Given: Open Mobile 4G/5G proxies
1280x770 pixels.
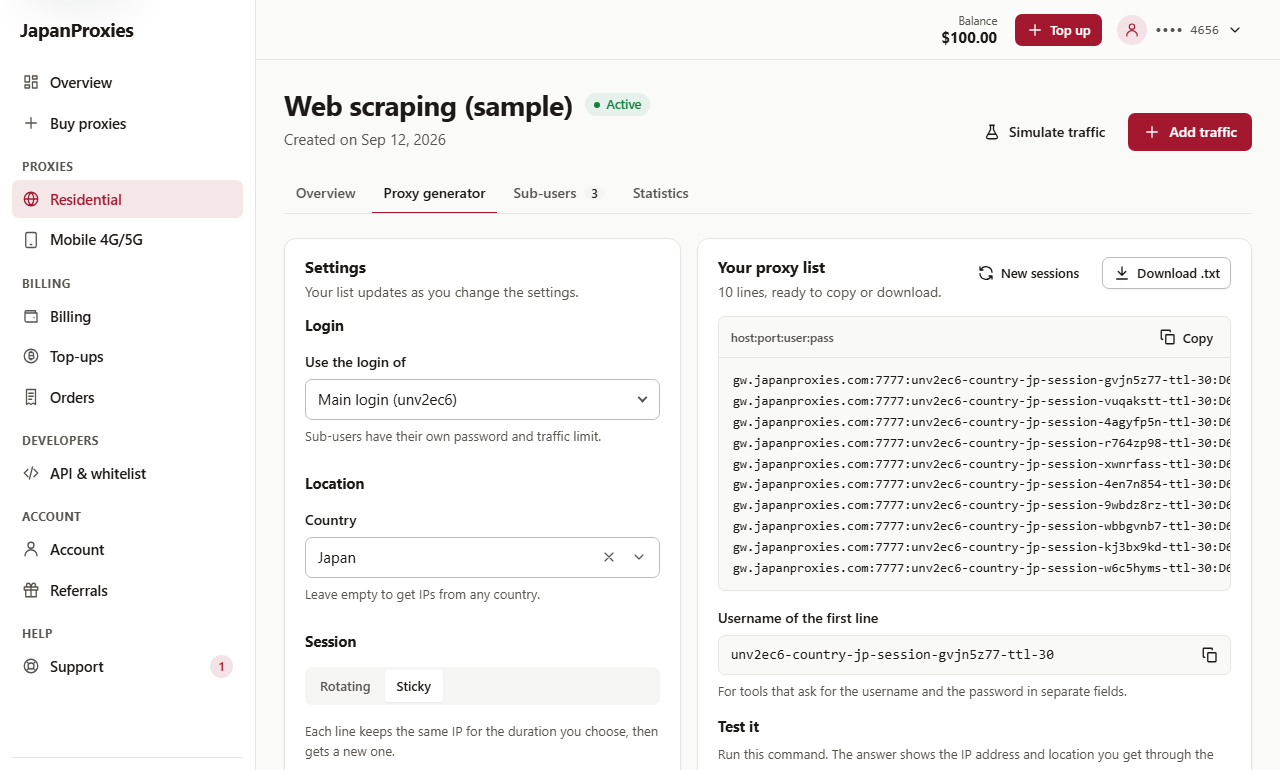Looking at the screenshot, I should pos(127,240).
